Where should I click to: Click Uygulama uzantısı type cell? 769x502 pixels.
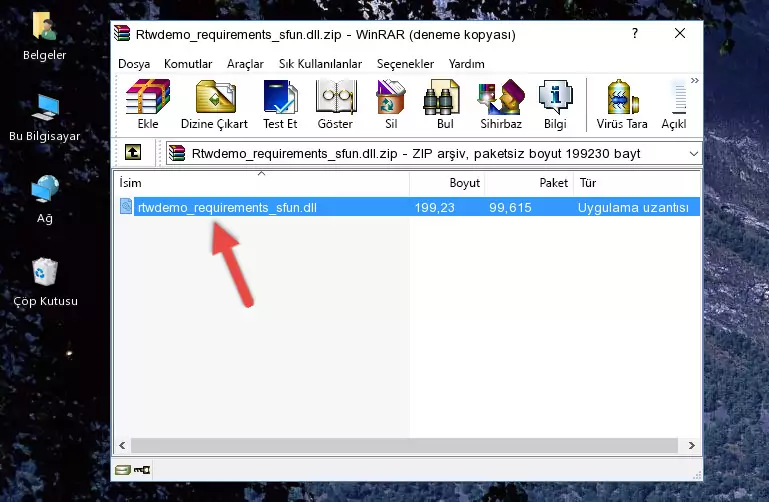(633, 207)
